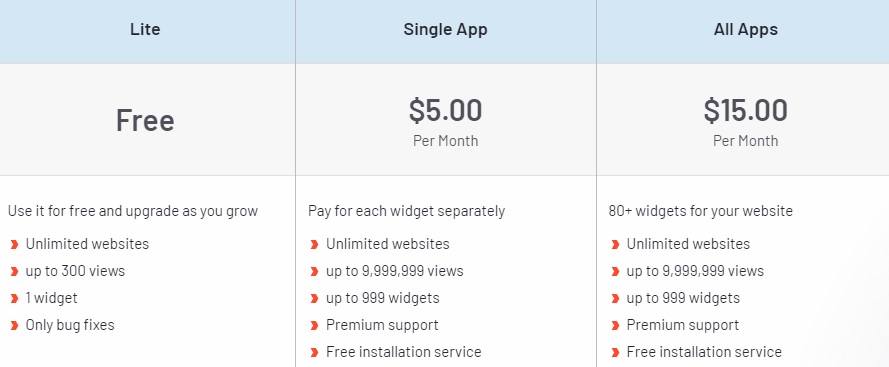Click 80+ widgets for your website text

pyautogui.click(x=701, y=212)
